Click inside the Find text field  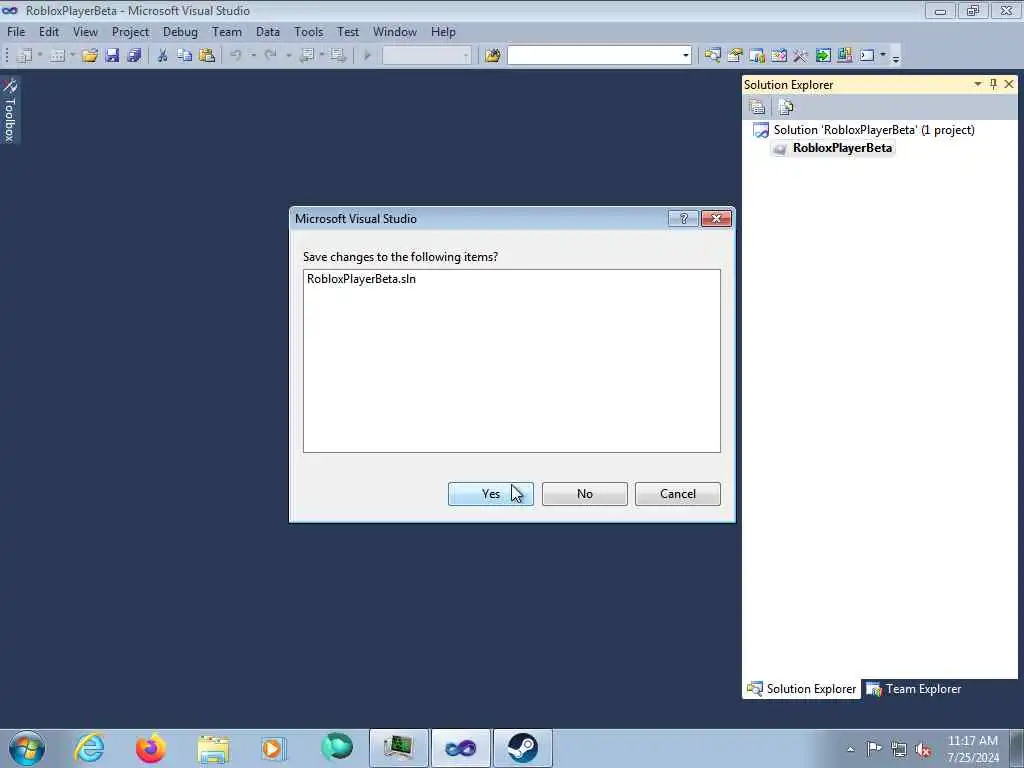(594, 56)
